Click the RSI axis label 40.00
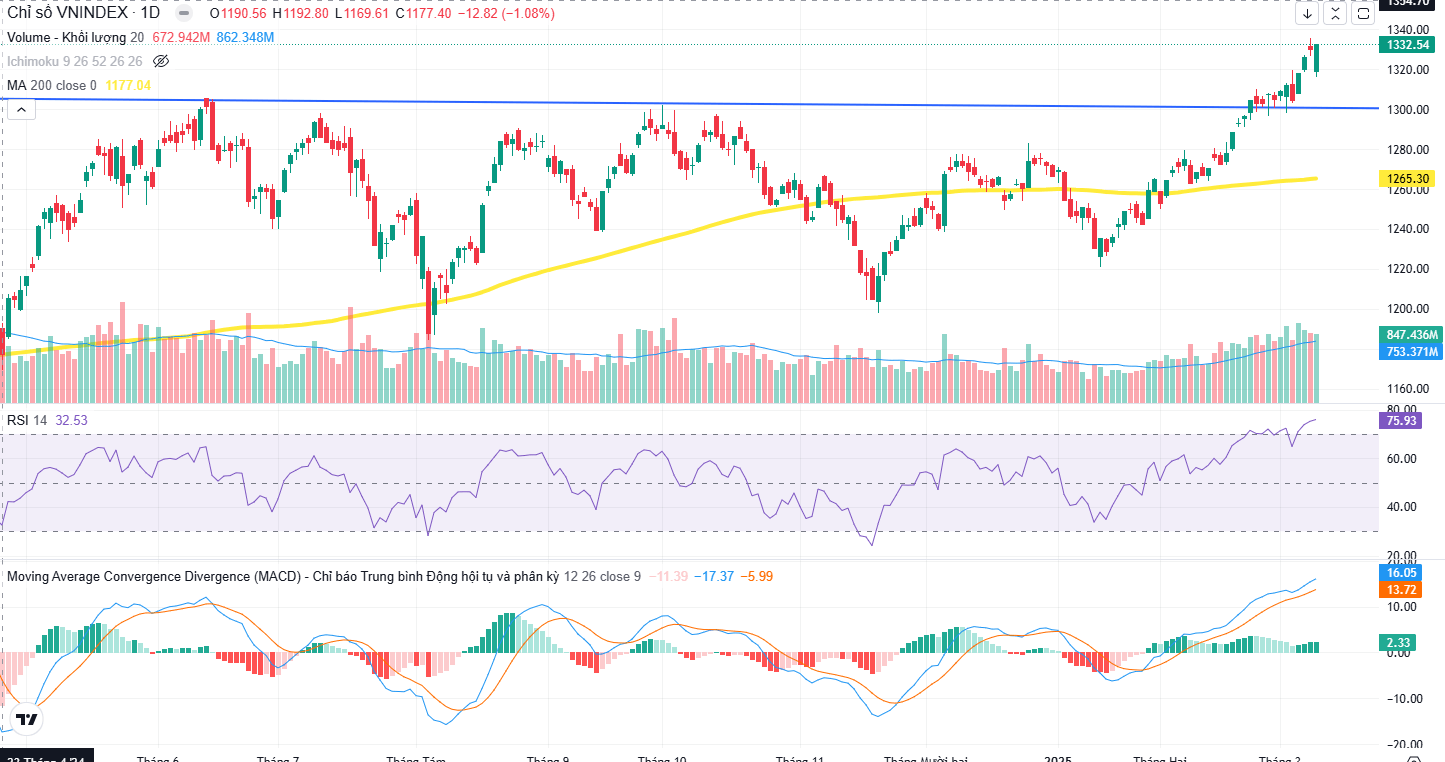 point(1400,507)
